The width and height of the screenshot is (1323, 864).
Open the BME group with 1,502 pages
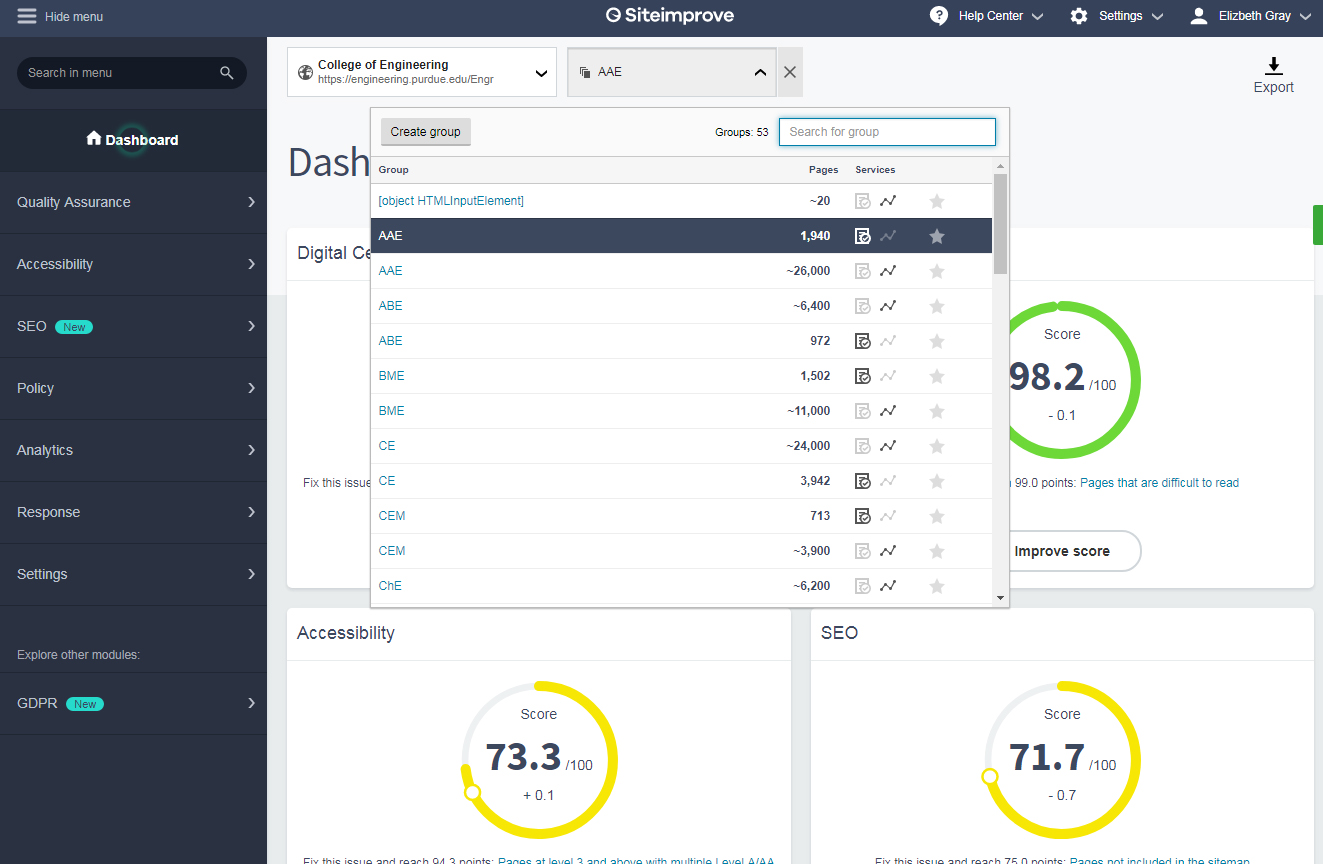coord(391,376)
